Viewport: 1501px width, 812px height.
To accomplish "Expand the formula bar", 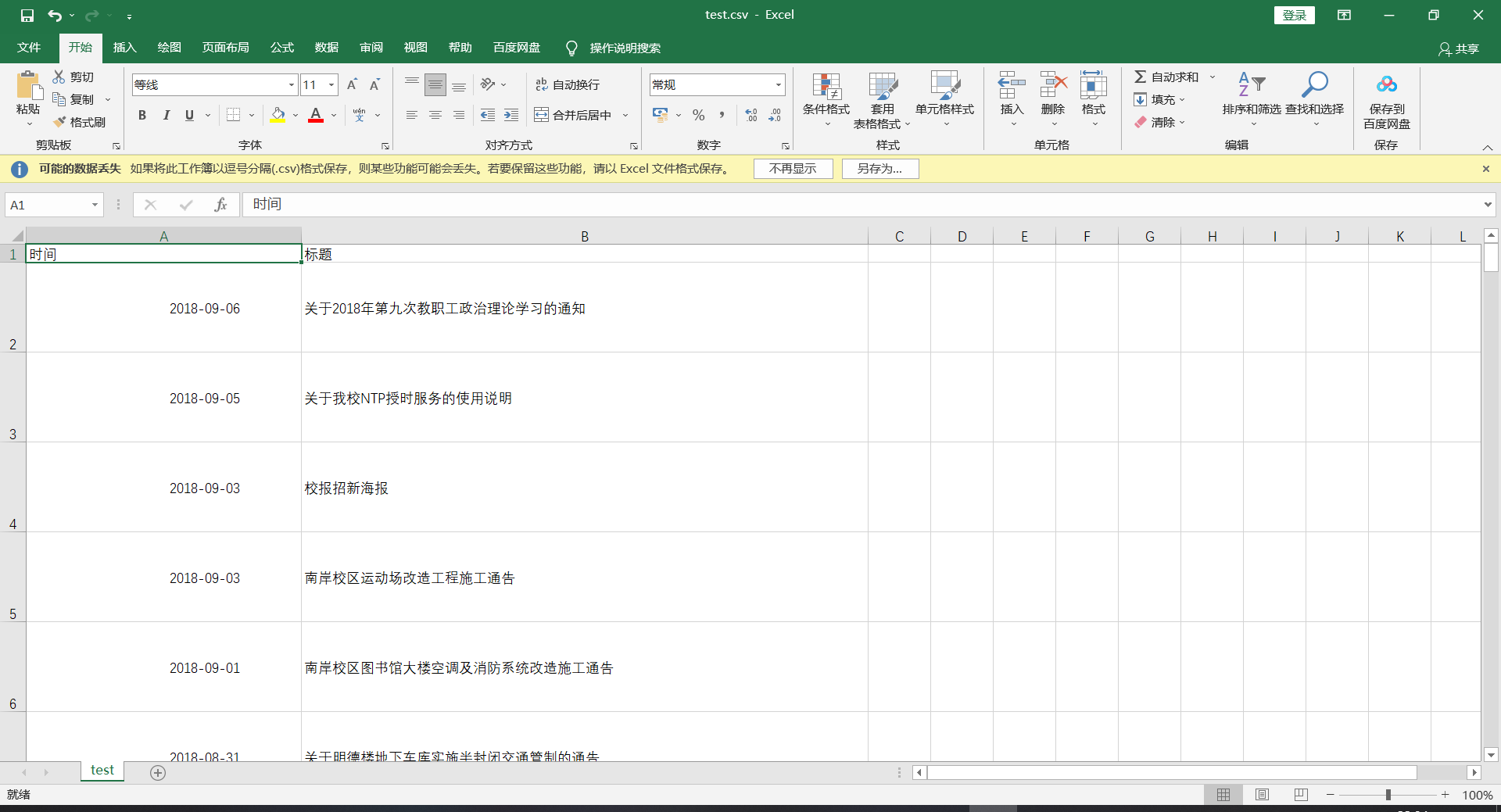I will pos(1488,205).
